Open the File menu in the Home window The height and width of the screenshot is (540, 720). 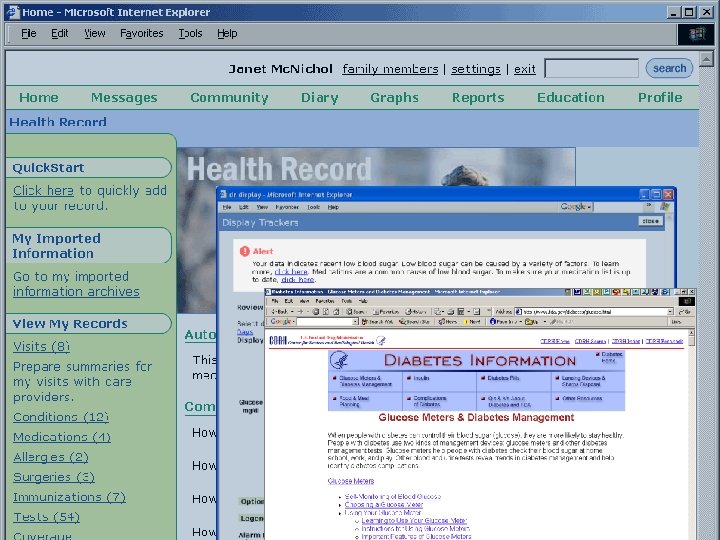[28, 34]
